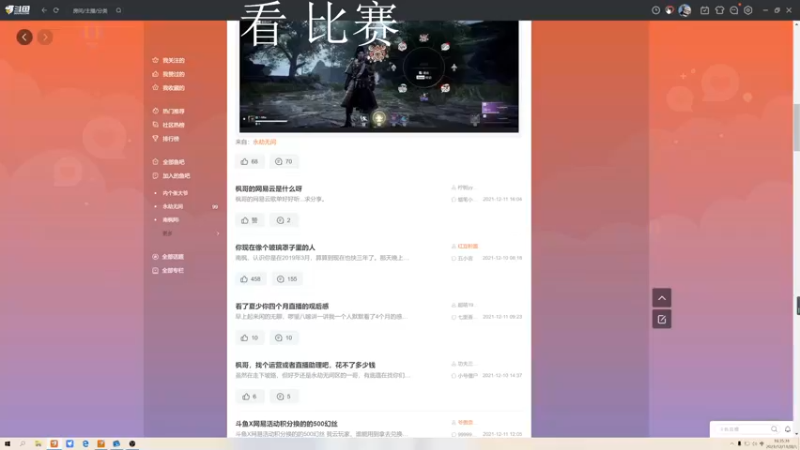
Task: Open the post 看了夏少你四个月直播的观后感
Action: (x=282, y=306)
